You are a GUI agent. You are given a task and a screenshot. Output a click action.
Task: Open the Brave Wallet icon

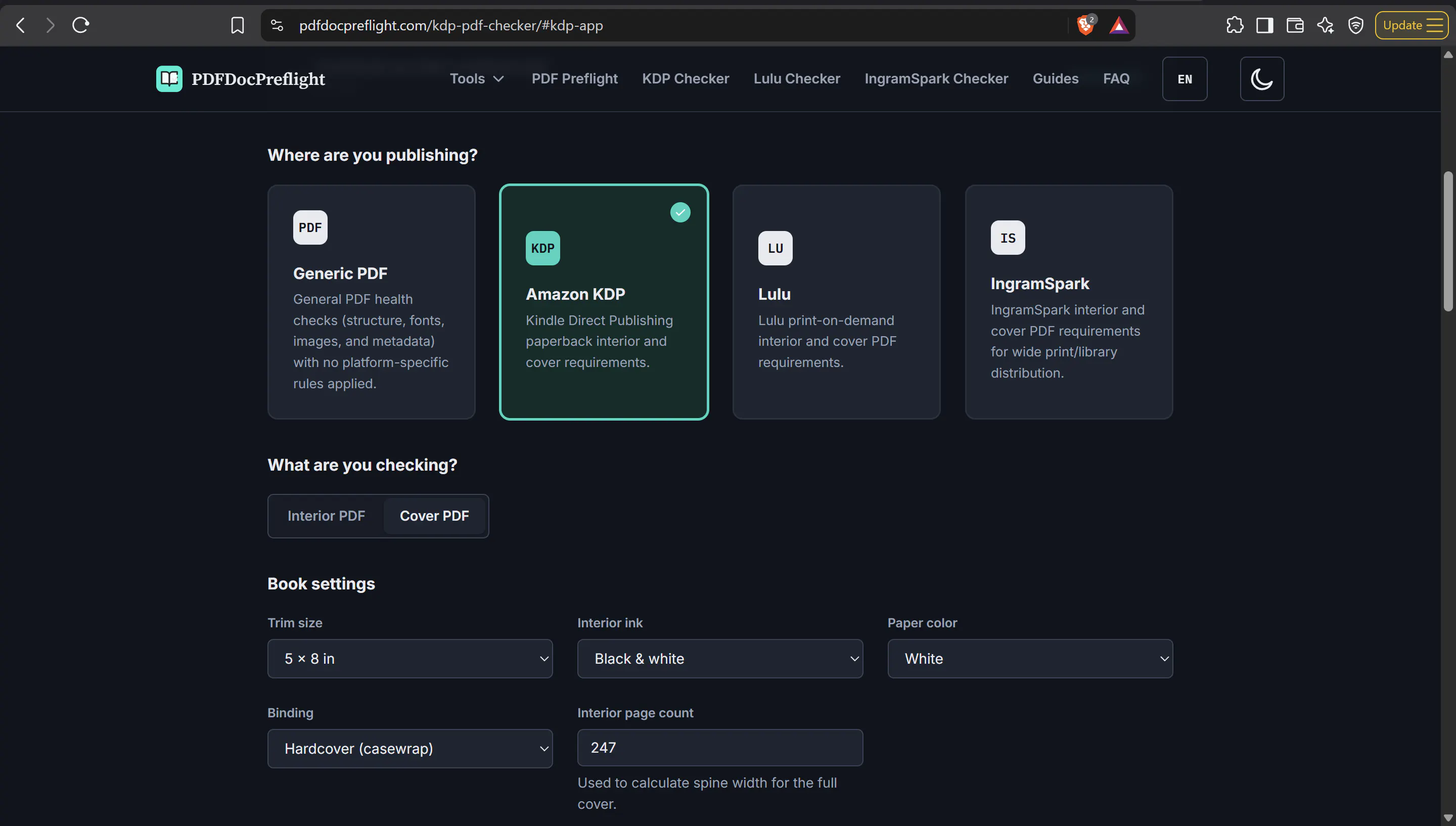click(x=1295, y=25)
